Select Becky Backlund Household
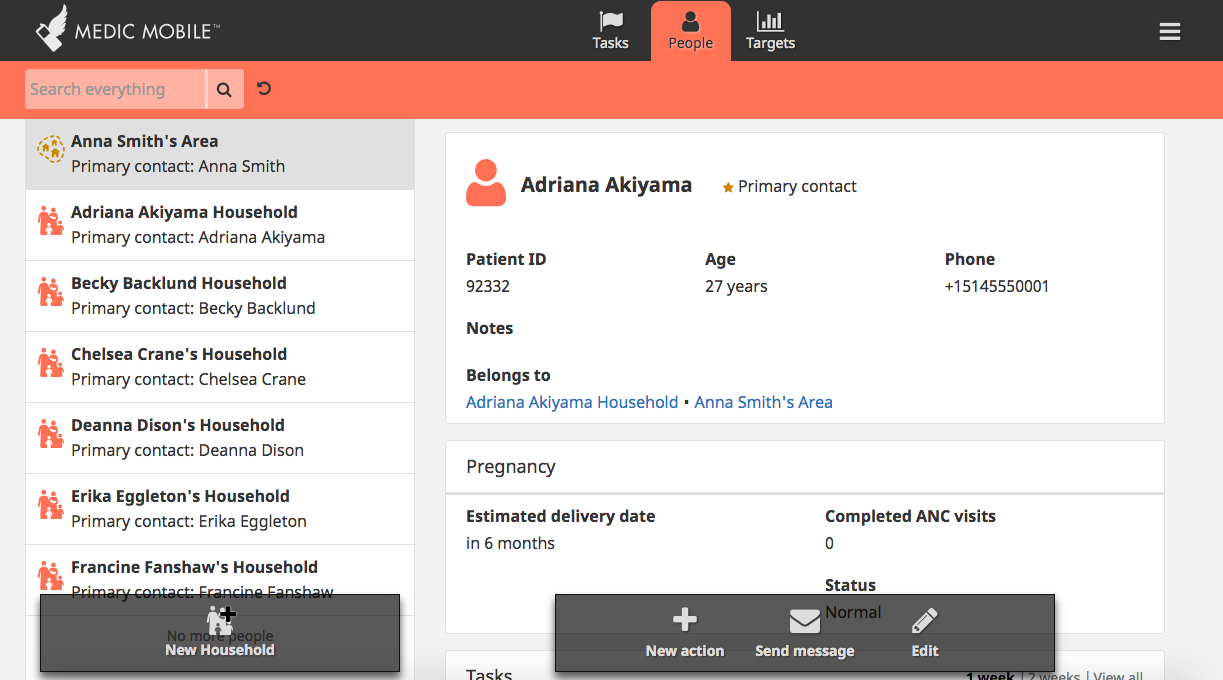This screenshot has height=680, width=1223. coord(220,296)
